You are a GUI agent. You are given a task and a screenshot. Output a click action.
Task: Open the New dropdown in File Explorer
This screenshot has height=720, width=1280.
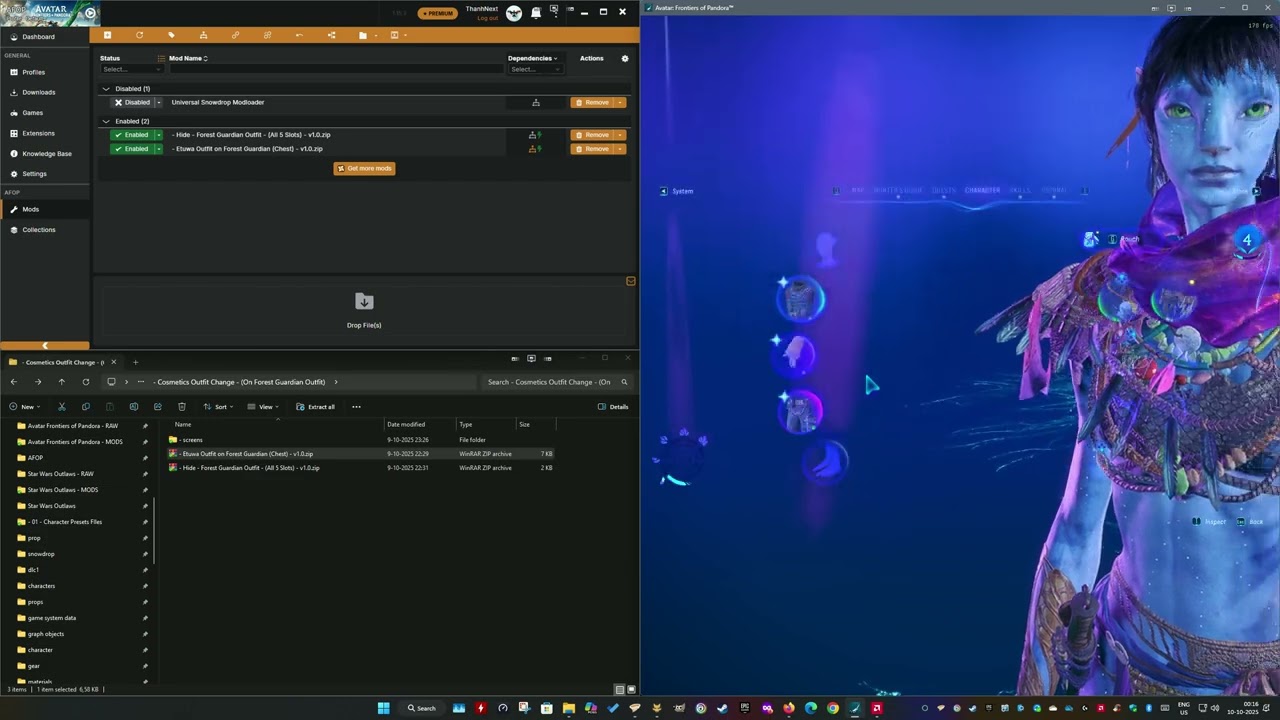(24, 407)
